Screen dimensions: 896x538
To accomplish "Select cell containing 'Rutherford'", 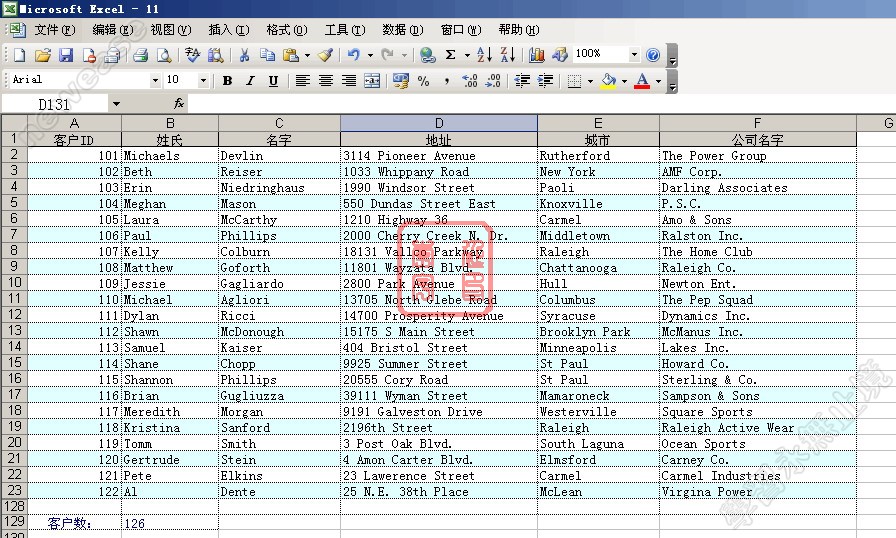I will (x=598, y=155).
